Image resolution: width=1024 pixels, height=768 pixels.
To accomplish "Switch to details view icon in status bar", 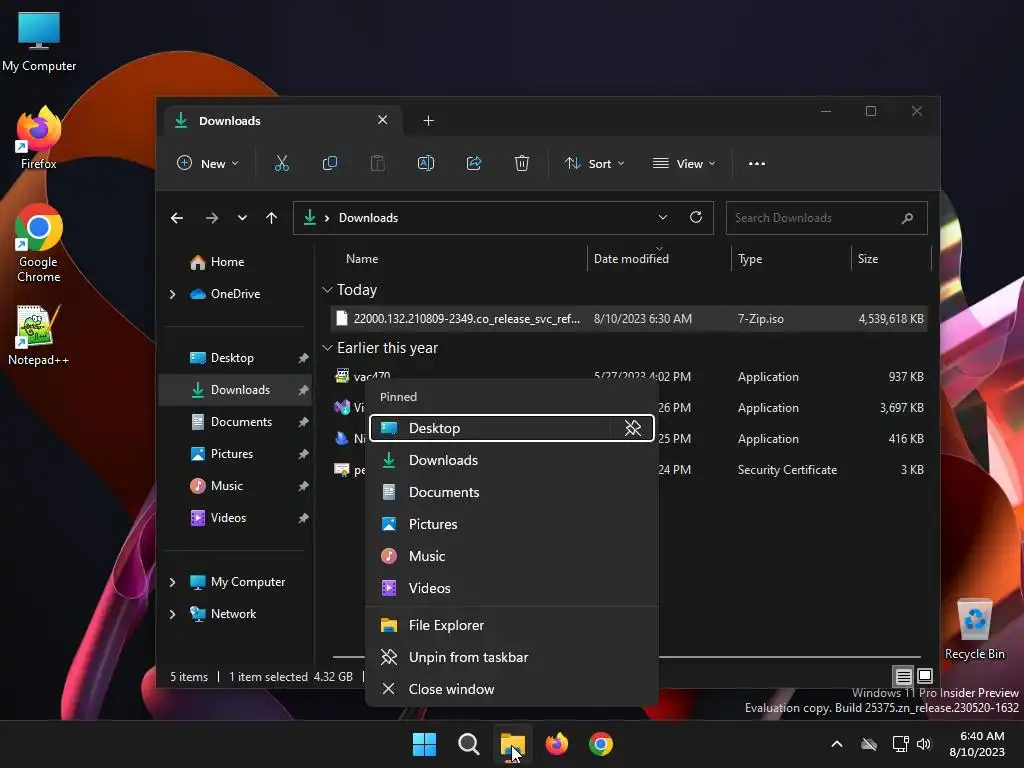I will pos(903,676).
